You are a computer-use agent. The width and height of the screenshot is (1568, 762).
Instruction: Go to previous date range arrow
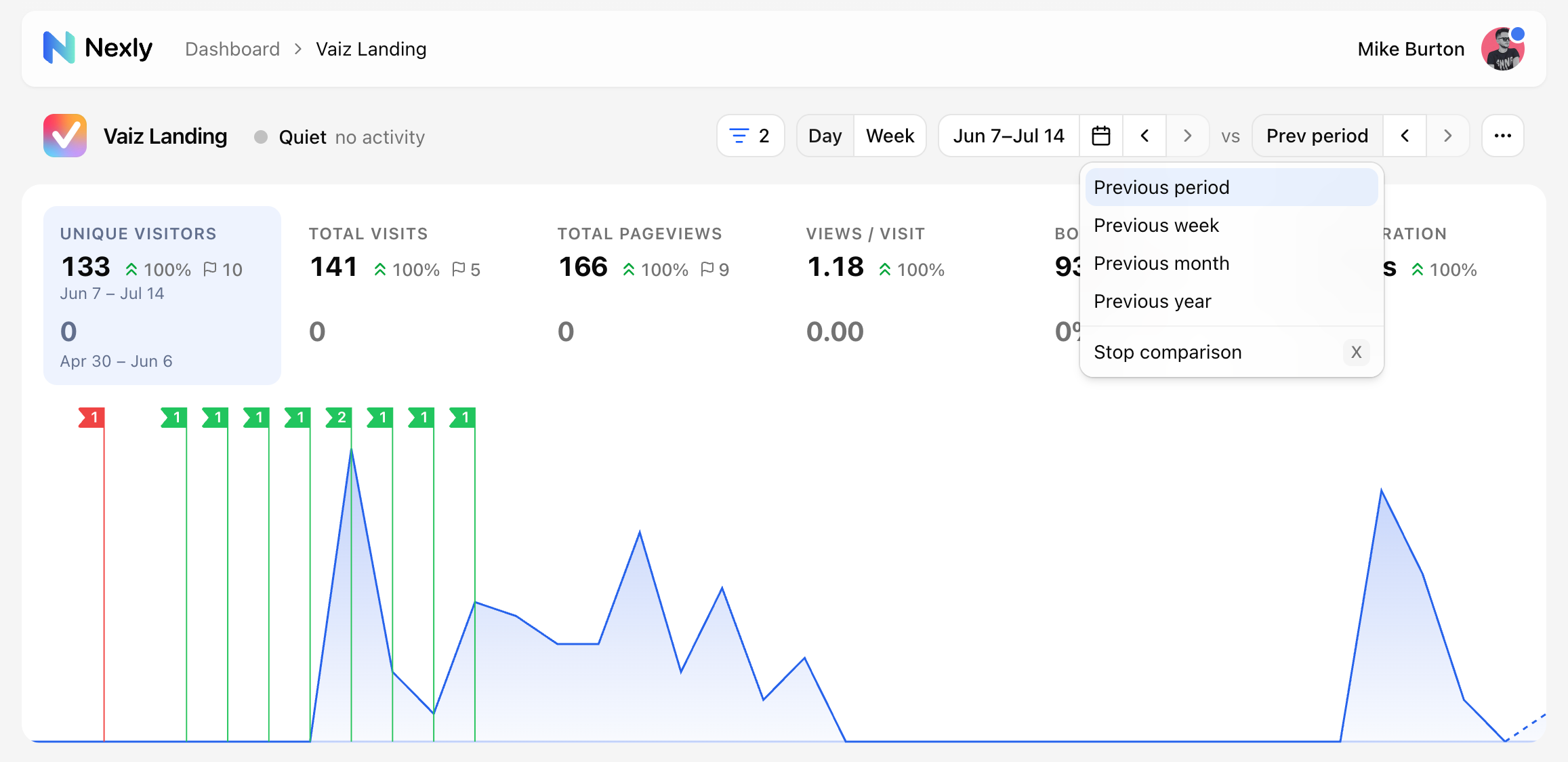click(x=1144, y=136)
